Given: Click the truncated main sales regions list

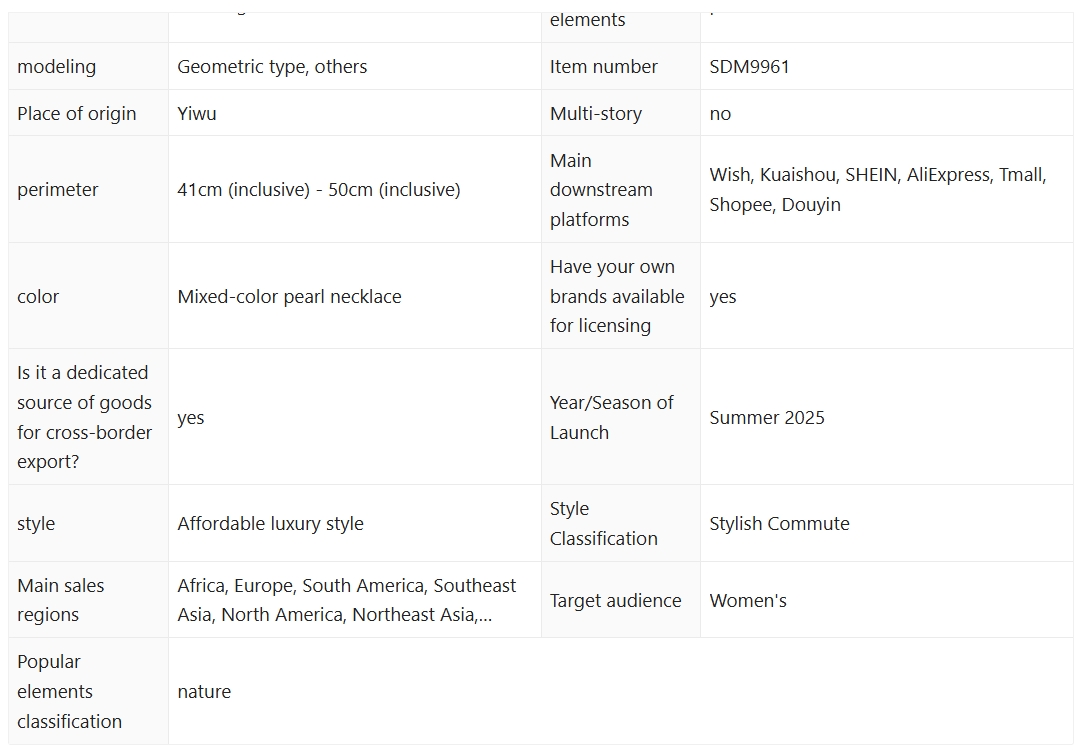Looking at the screenshot, I should pos(346,600).
